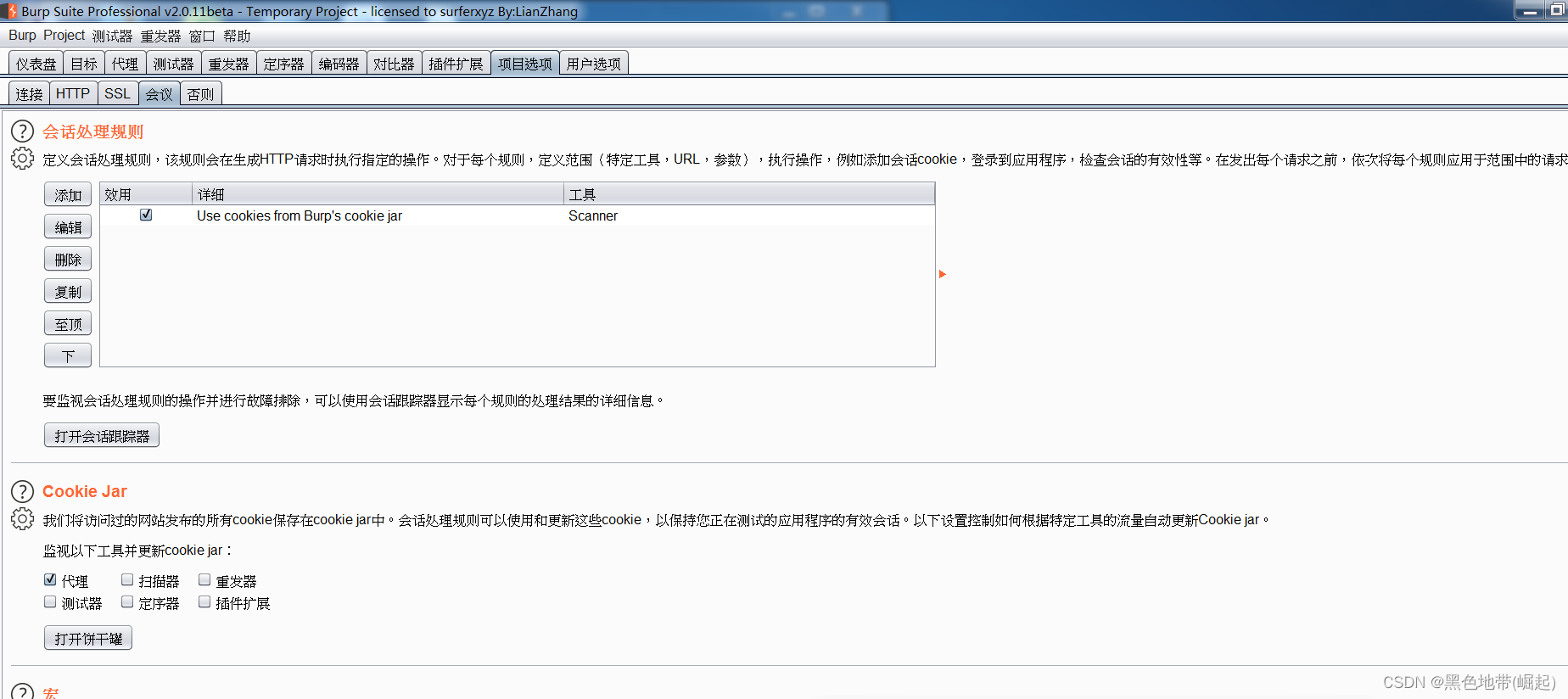Switch to the 编码器 tab
The image size is (1568, 699).
click(339, 64)
